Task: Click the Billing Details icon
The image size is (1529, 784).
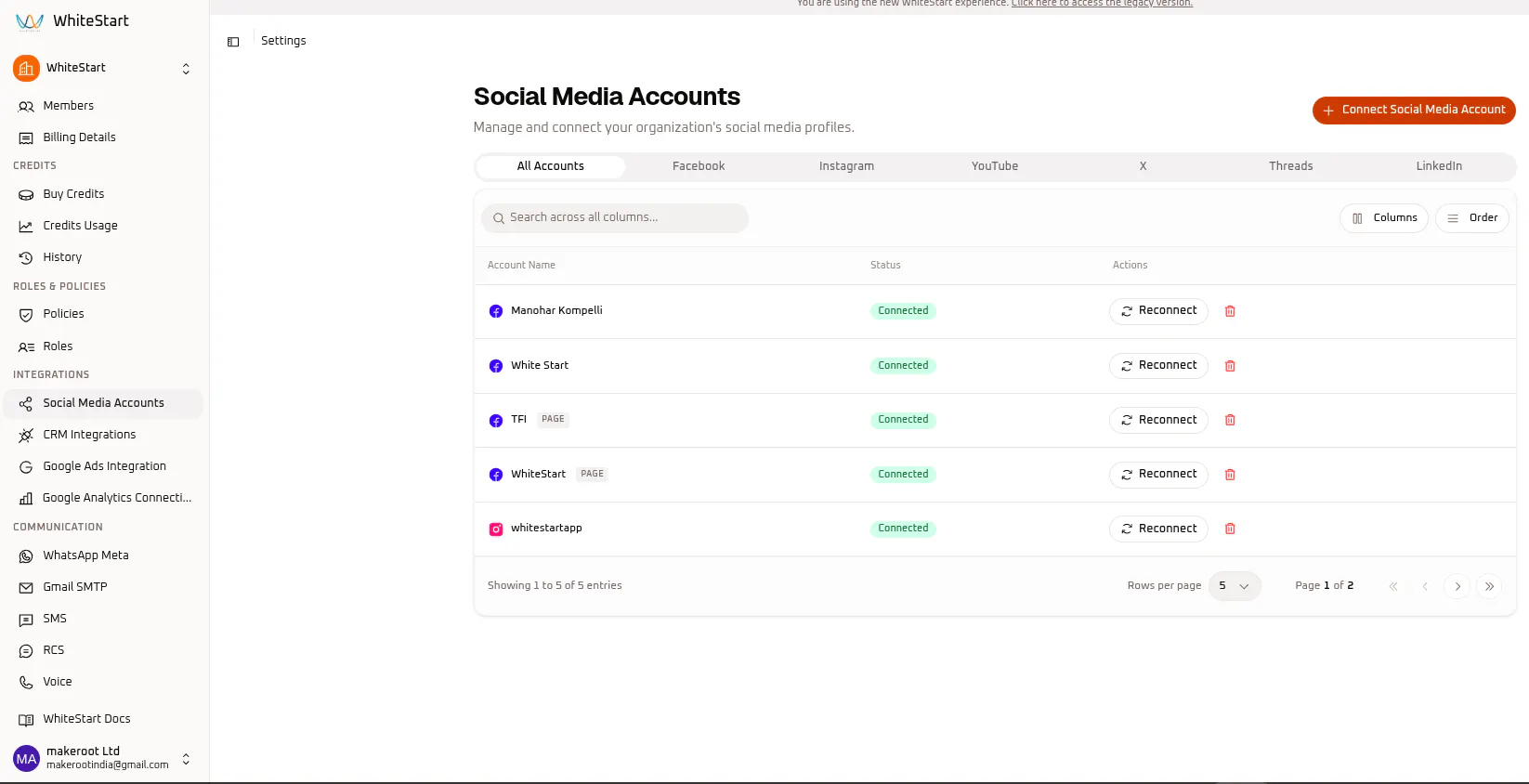Action: [x=26, y=137]
